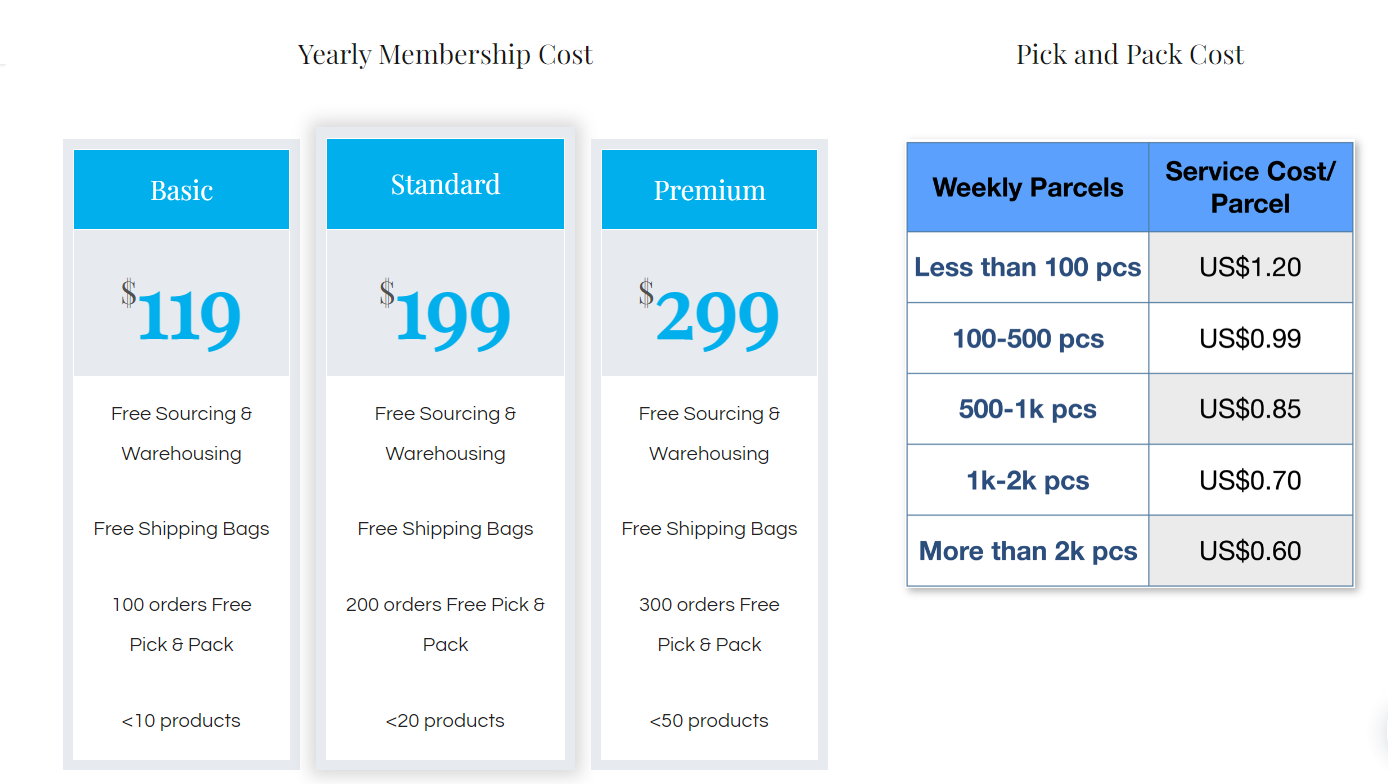The height and width of the screenshot is (784, 1388).
Task: Click the <50 products text in Premium
Action: pyautogui.click(x=709, y=720)
